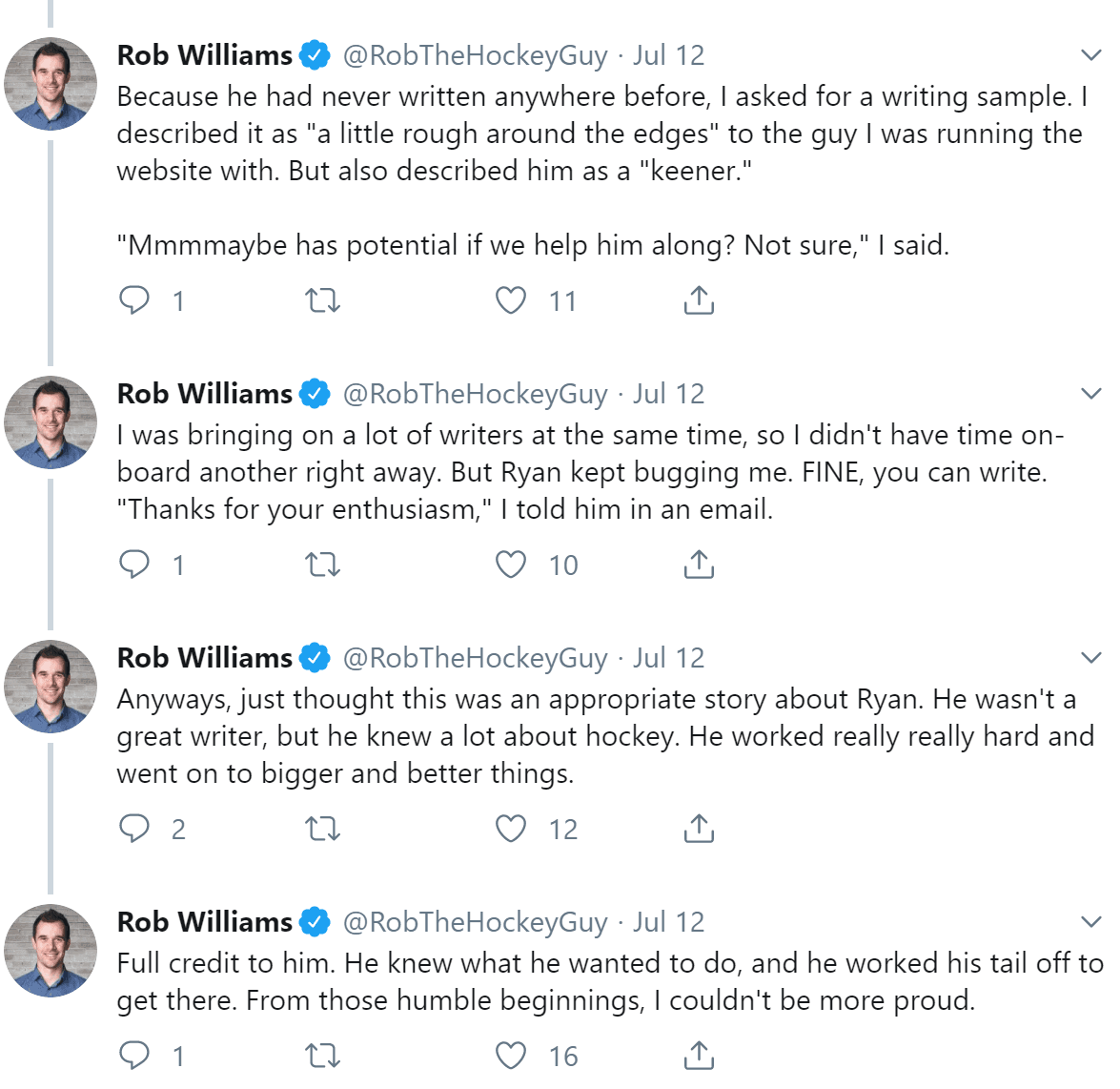Share the "Thanks for your enthusiasm" tweet
This screenshot has height=1089, width=1120.
(699, 565)
